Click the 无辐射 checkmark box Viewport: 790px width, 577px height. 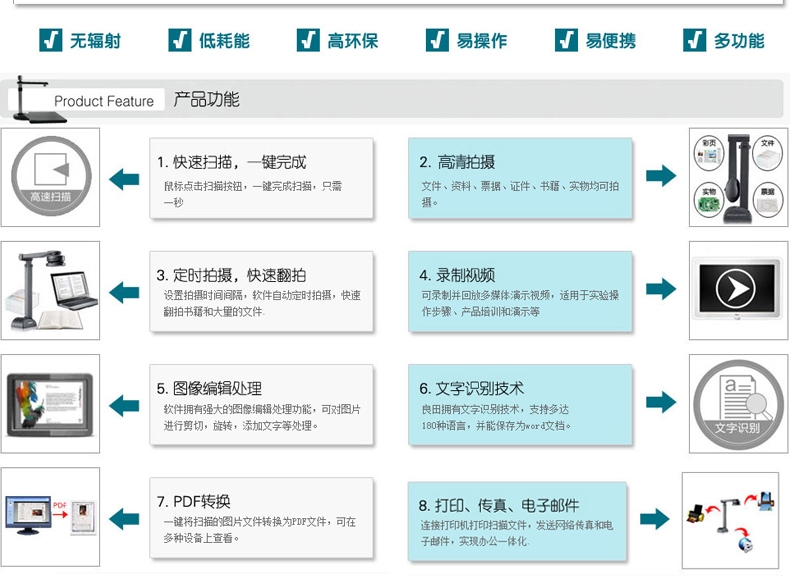point(51,40)
